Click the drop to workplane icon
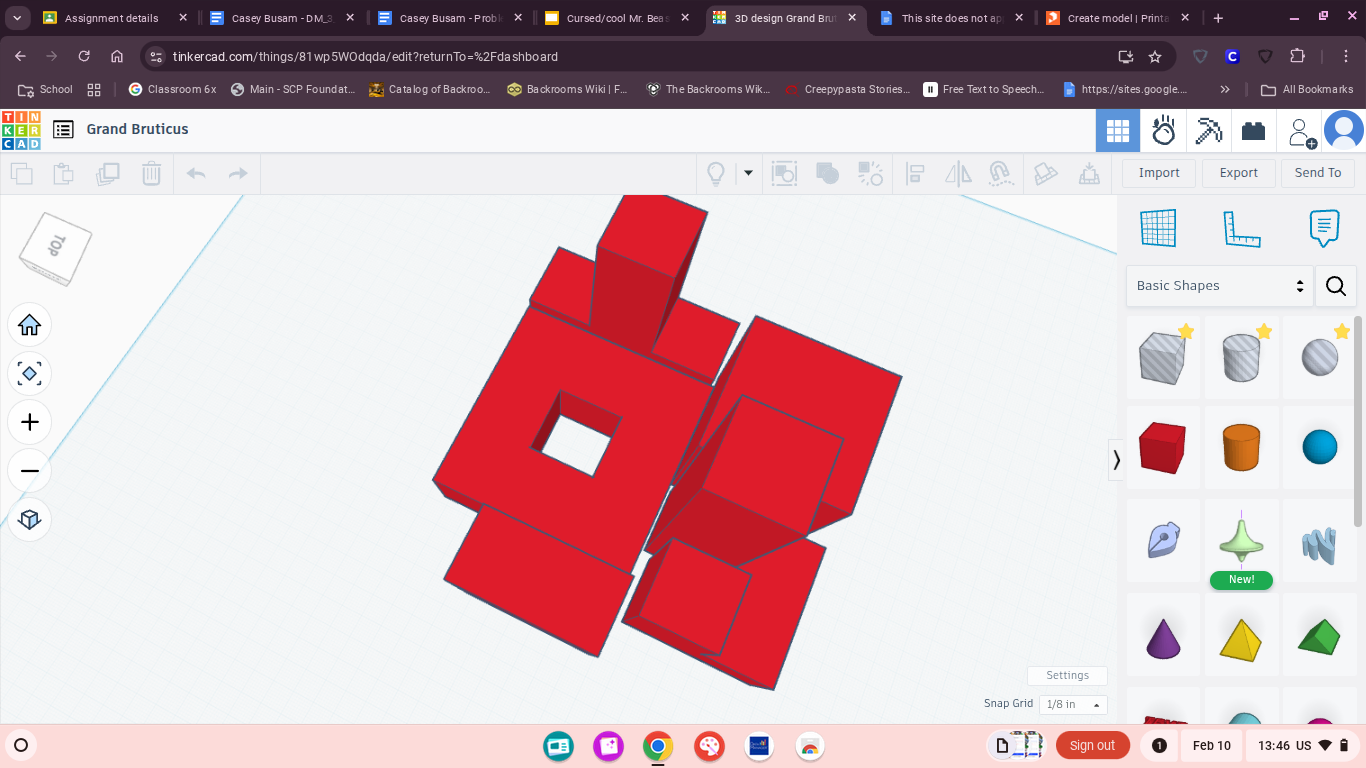Viewport: 1366px width, 768px height. [1089, 173]
